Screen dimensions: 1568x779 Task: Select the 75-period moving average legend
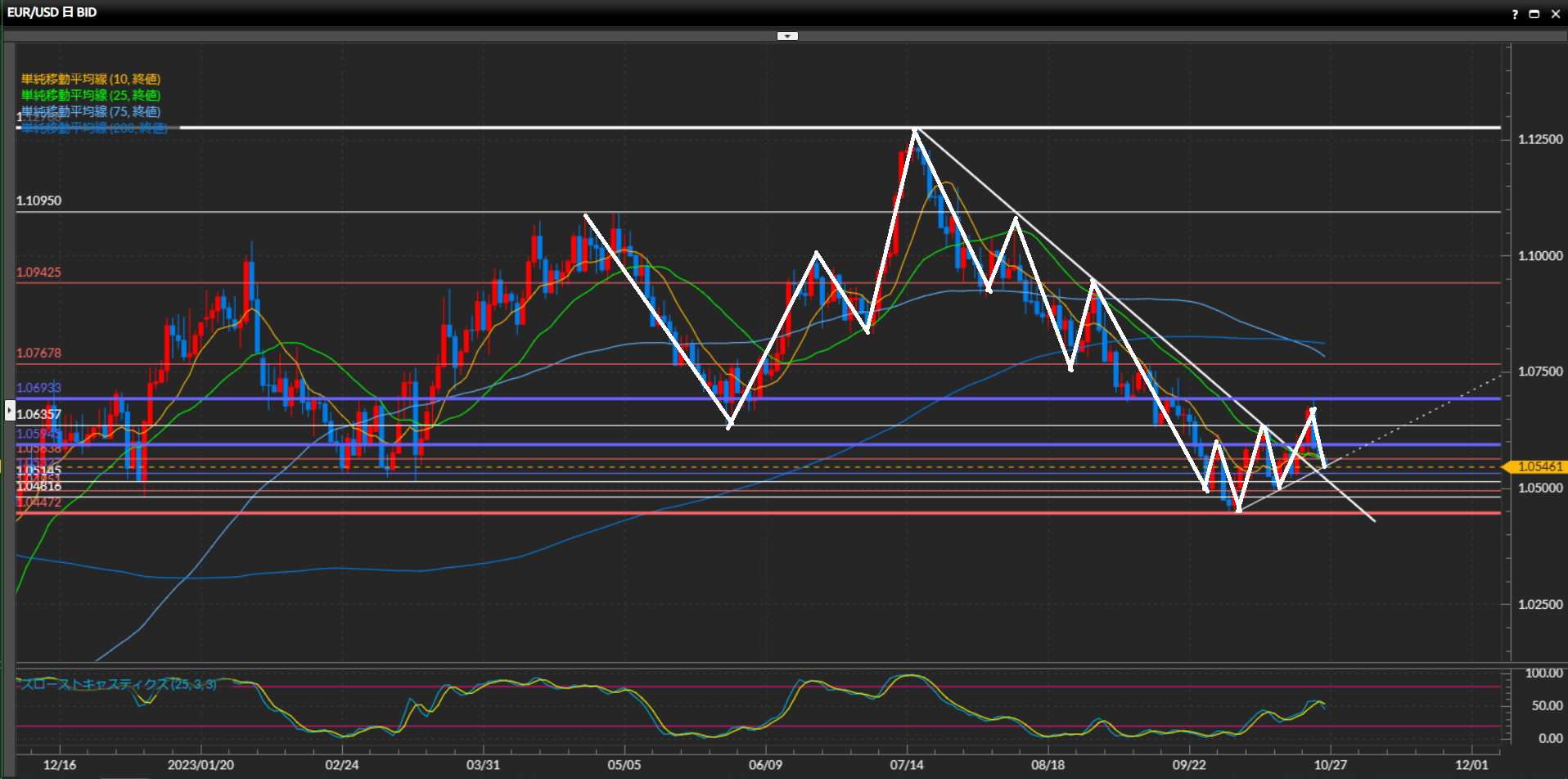click(x=90, y=111)
